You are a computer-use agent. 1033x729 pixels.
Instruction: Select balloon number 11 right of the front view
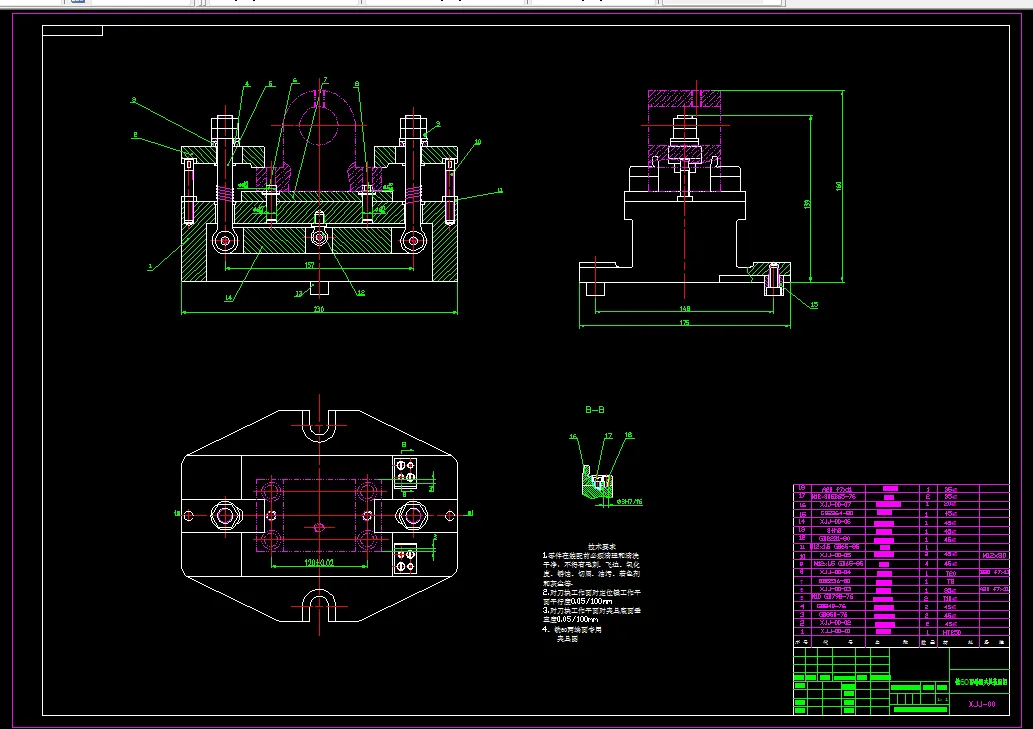(499, 190)
